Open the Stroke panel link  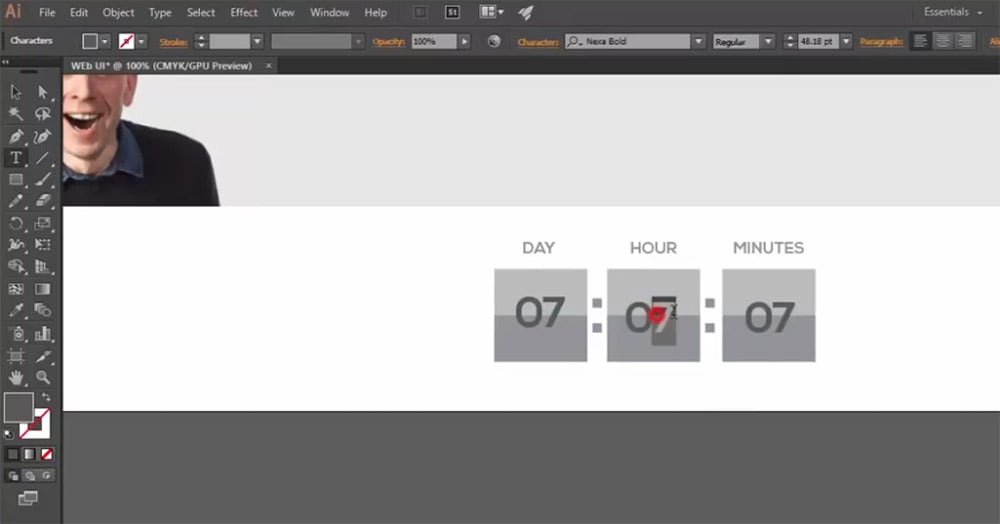[x=173, y=42]
